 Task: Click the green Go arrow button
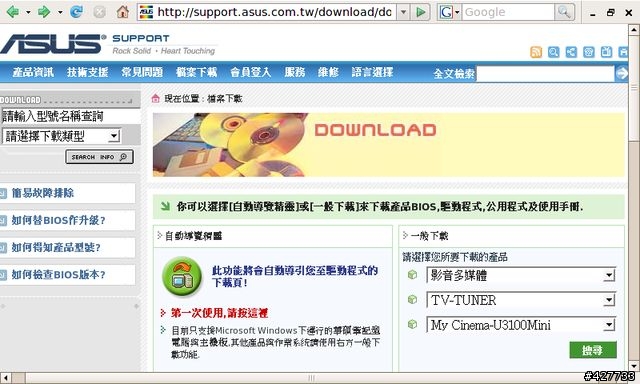click(421, 12)
